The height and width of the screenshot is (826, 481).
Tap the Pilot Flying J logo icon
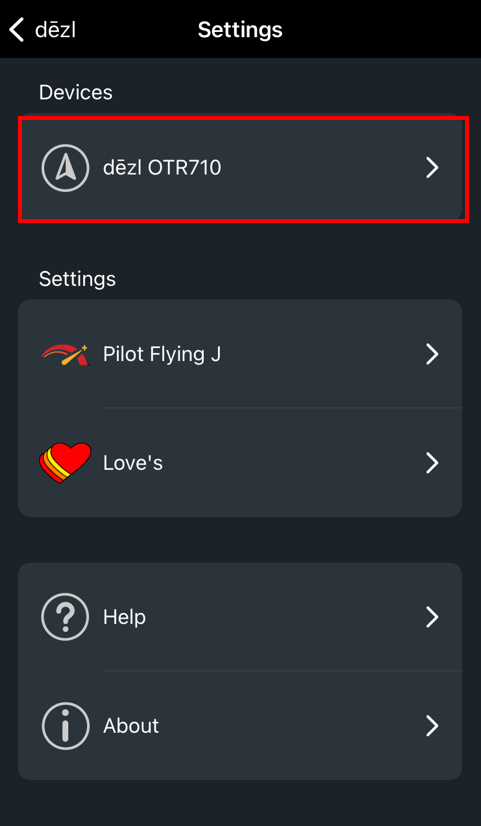(x=65, y=355)
